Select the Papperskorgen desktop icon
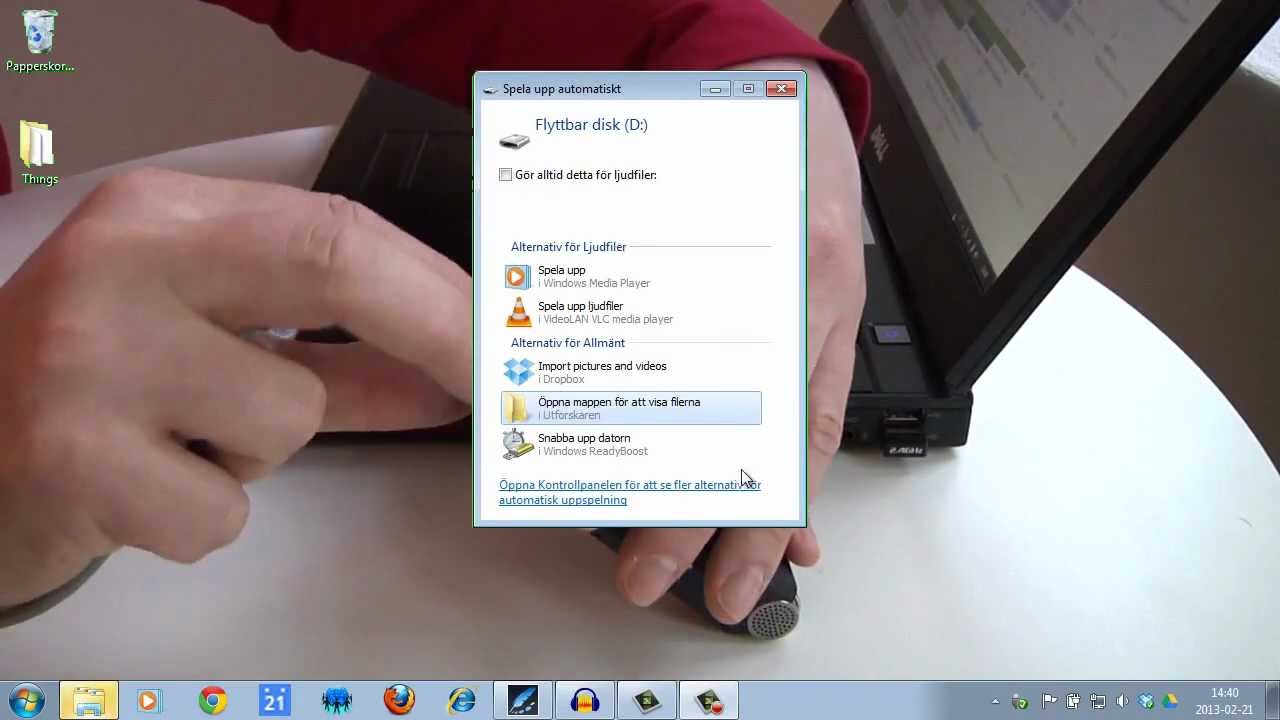 pyautogui.click(x=40, y=42)
